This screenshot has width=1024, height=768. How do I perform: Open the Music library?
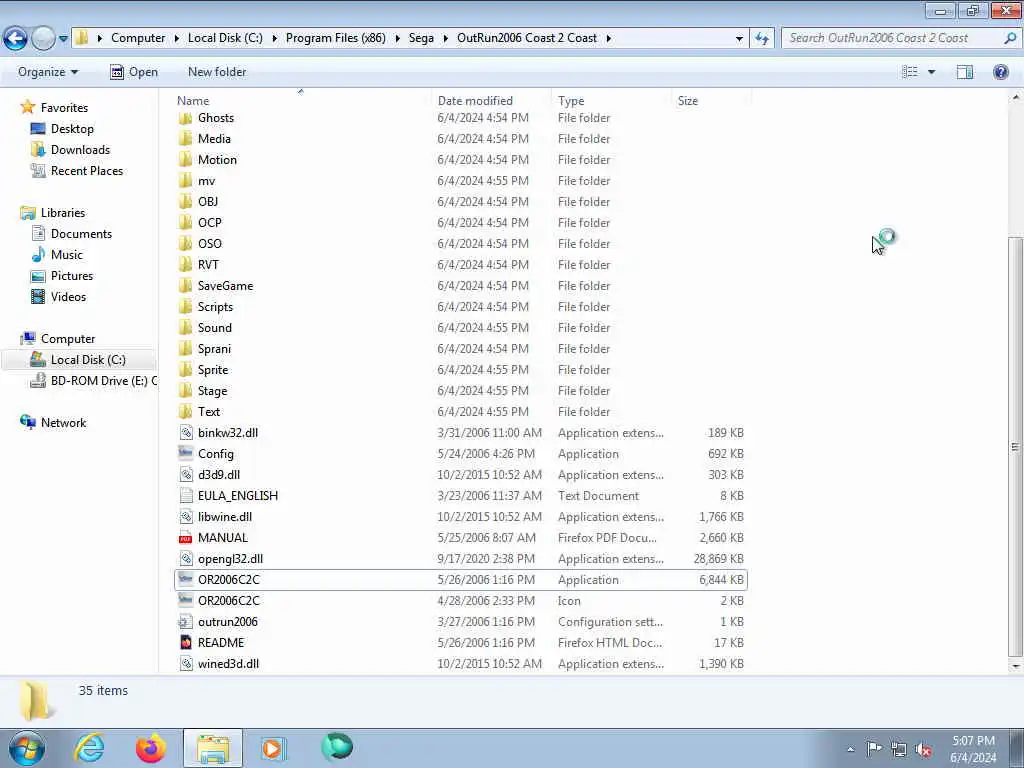pyautogui.click(x=67, y=255)
